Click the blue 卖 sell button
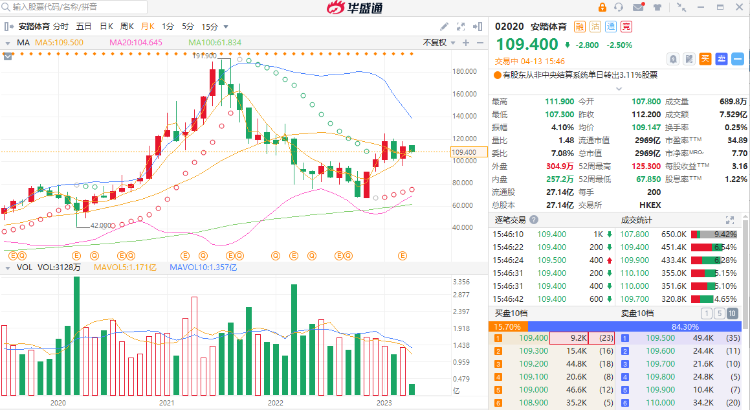Viewport: 750px width, 410px height. [x=722, y=59]
